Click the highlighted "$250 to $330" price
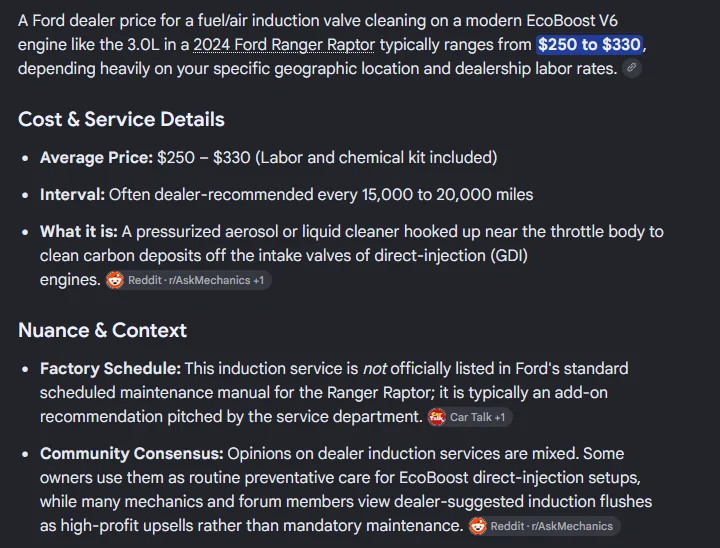The image size is (720, 548). click(589, 45)
